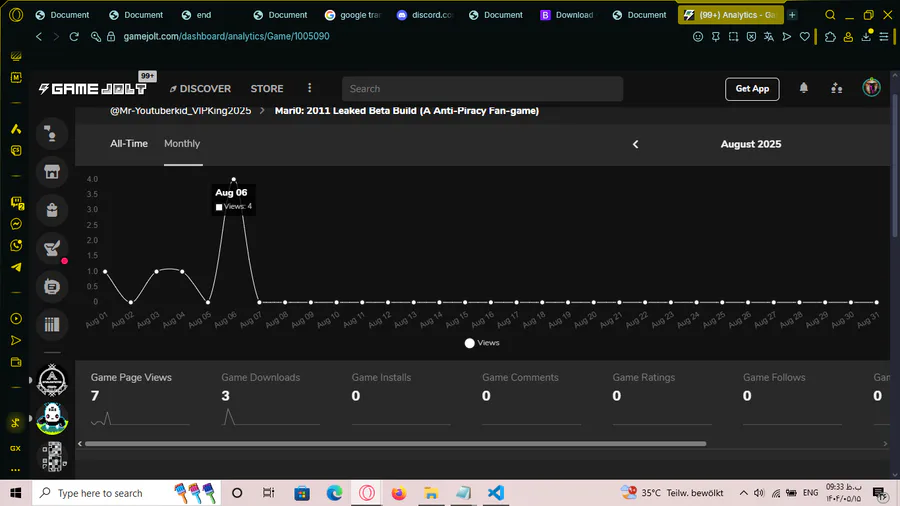
Task: Go to previous month with left chevron
Action: [x=635, y=144]
